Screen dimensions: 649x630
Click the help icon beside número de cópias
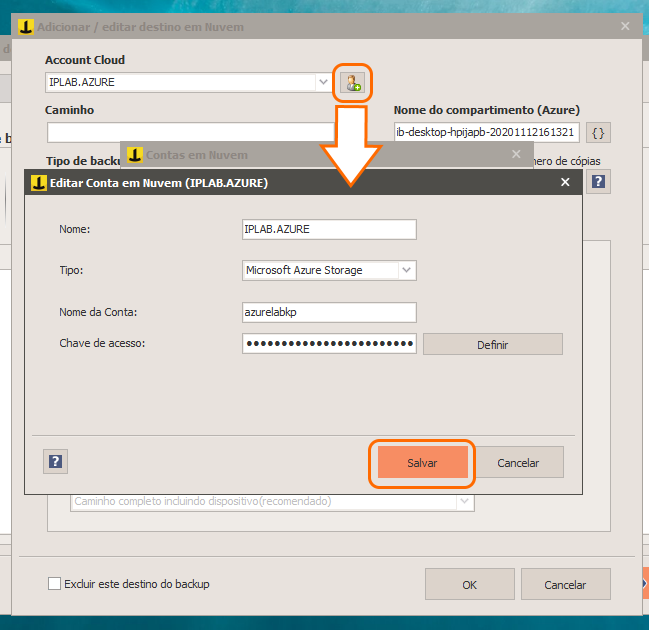click(598, 181)
